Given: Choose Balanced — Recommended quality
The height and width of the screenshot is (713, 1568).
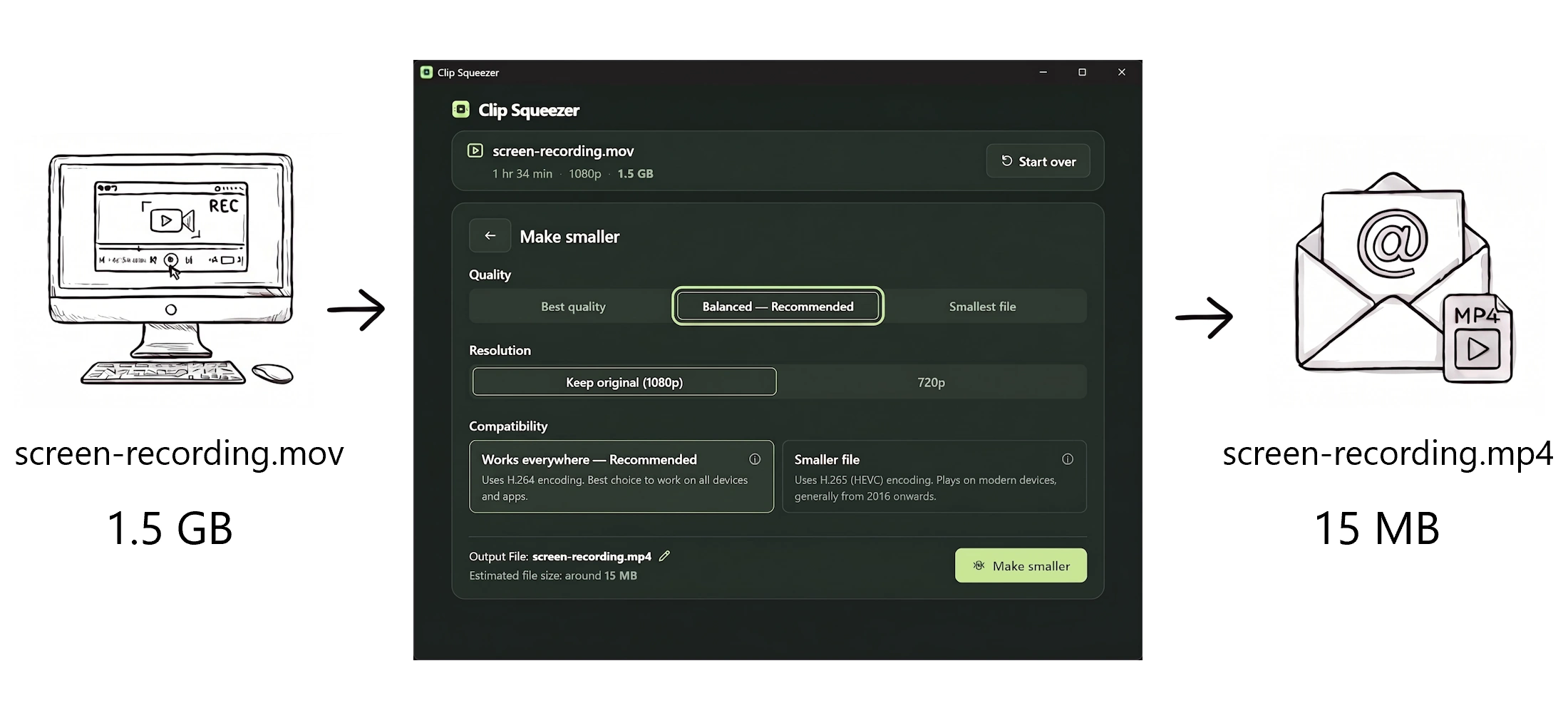Looking at the screenshot, I should click(x=778, y=306).
